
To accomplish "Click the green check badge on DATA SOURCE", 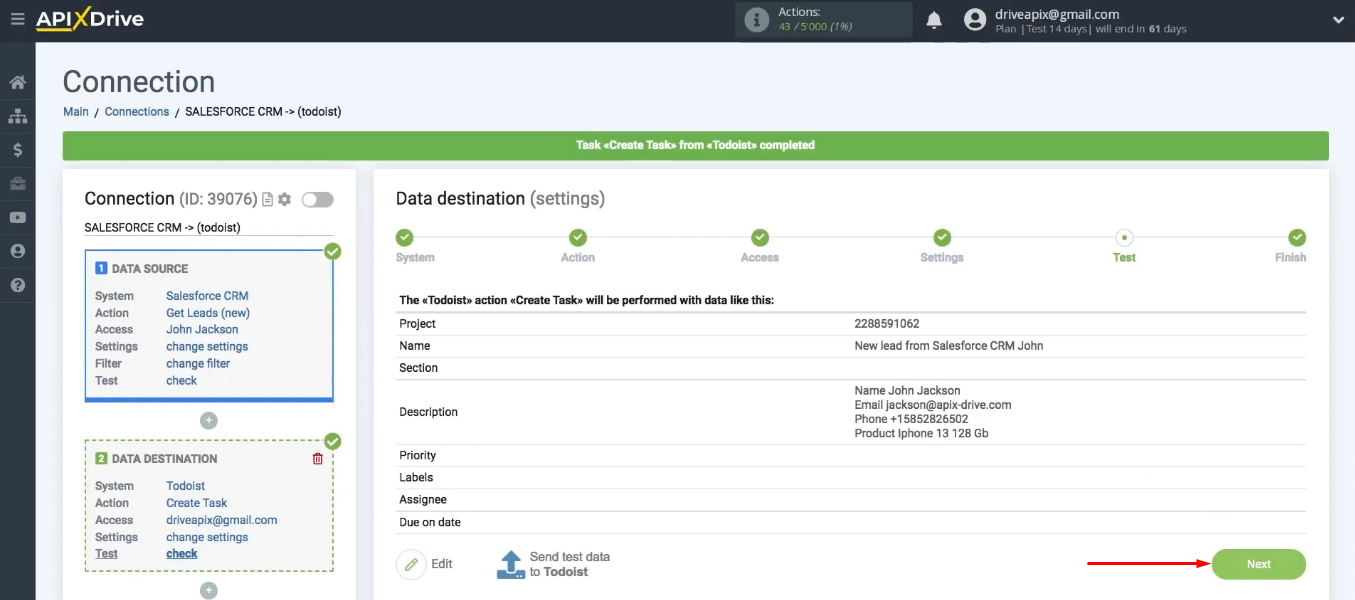I will [x=332, y=252].
